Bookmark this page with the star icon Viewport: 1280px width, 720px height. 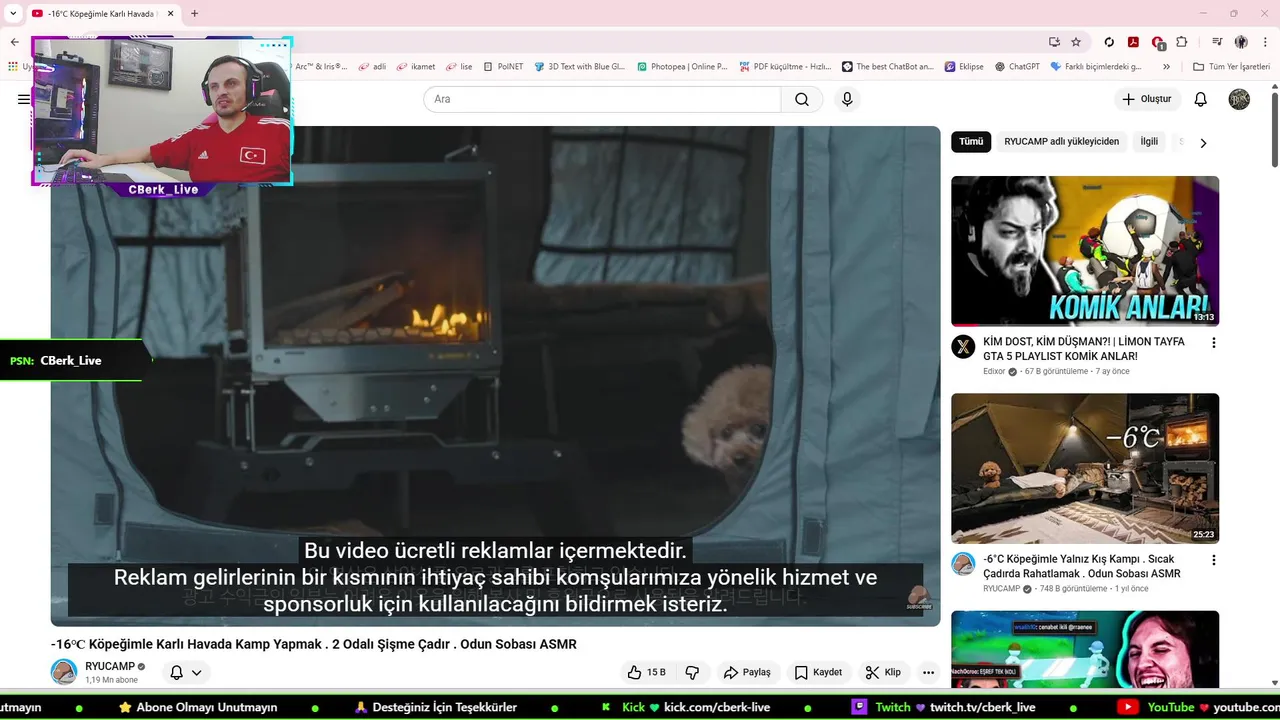[x=1076, y=42]
